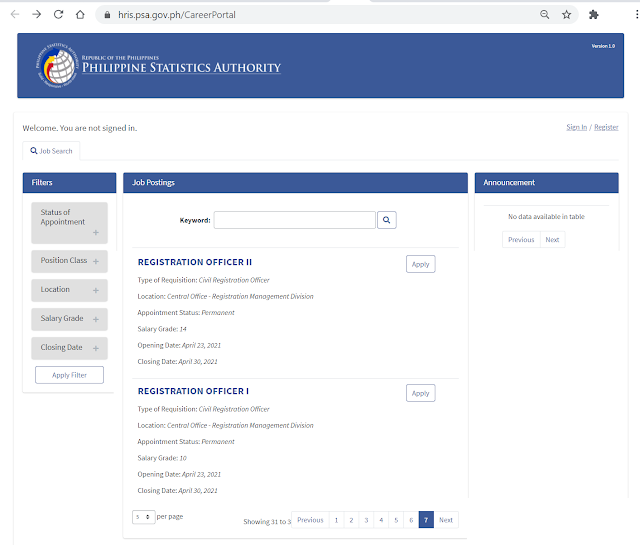Open the Registration Officer I posting title

[193, 391]
